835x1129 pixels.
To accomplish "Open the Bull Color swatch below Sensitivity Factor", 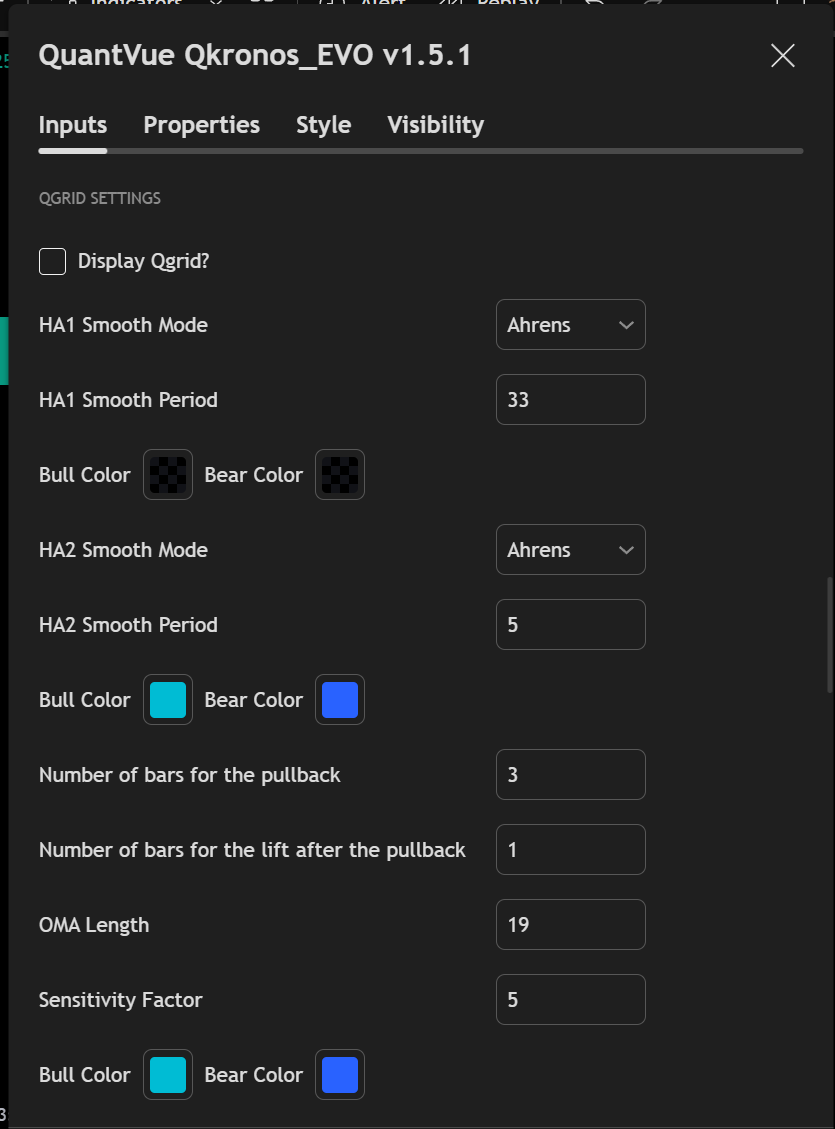I will point(168,1075).
